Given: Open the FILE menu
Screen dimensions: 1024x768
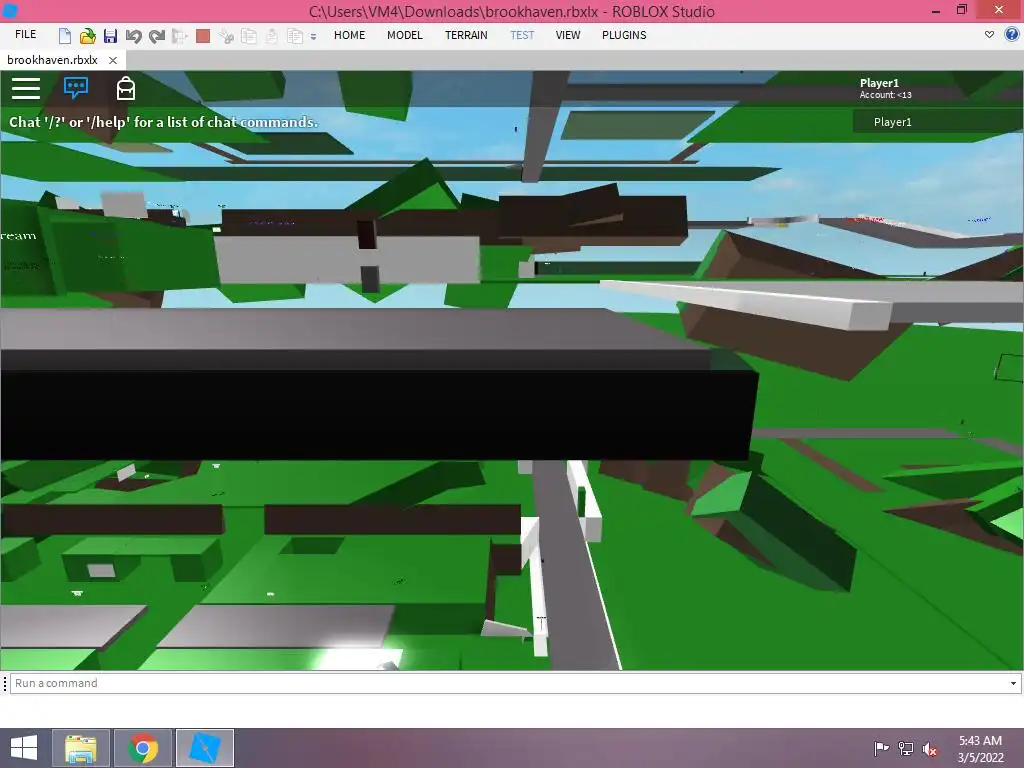Looking at the screenshot, I should click(x=25, y=35).
